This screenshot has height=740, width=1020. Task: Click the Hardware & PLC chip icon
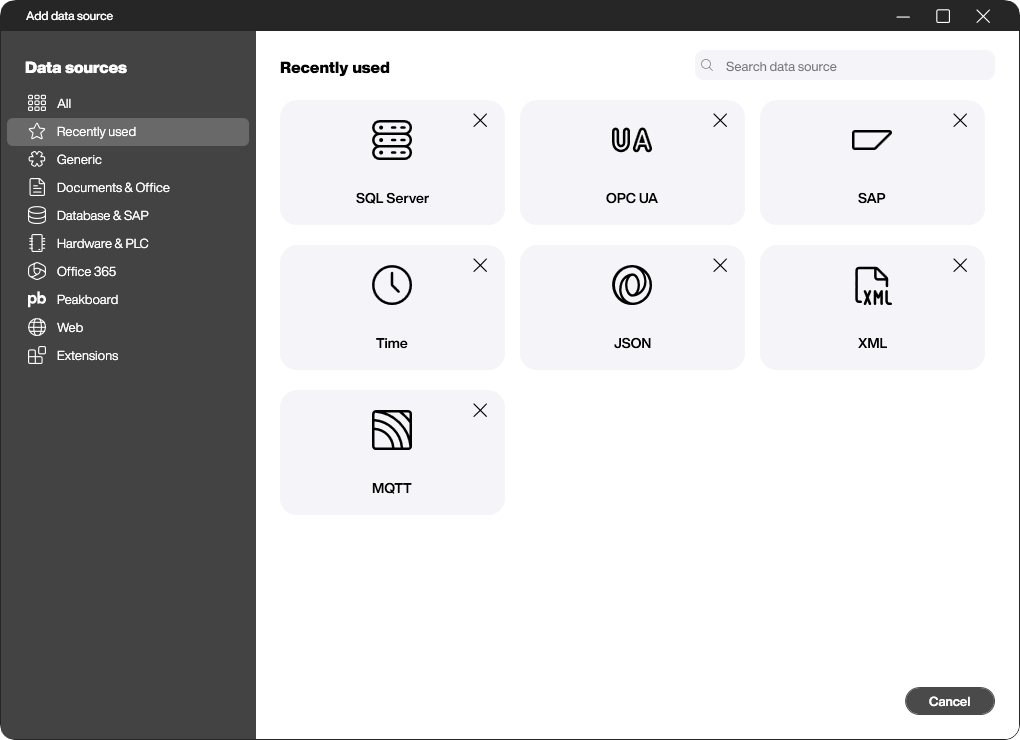click(x=37, y=243)
